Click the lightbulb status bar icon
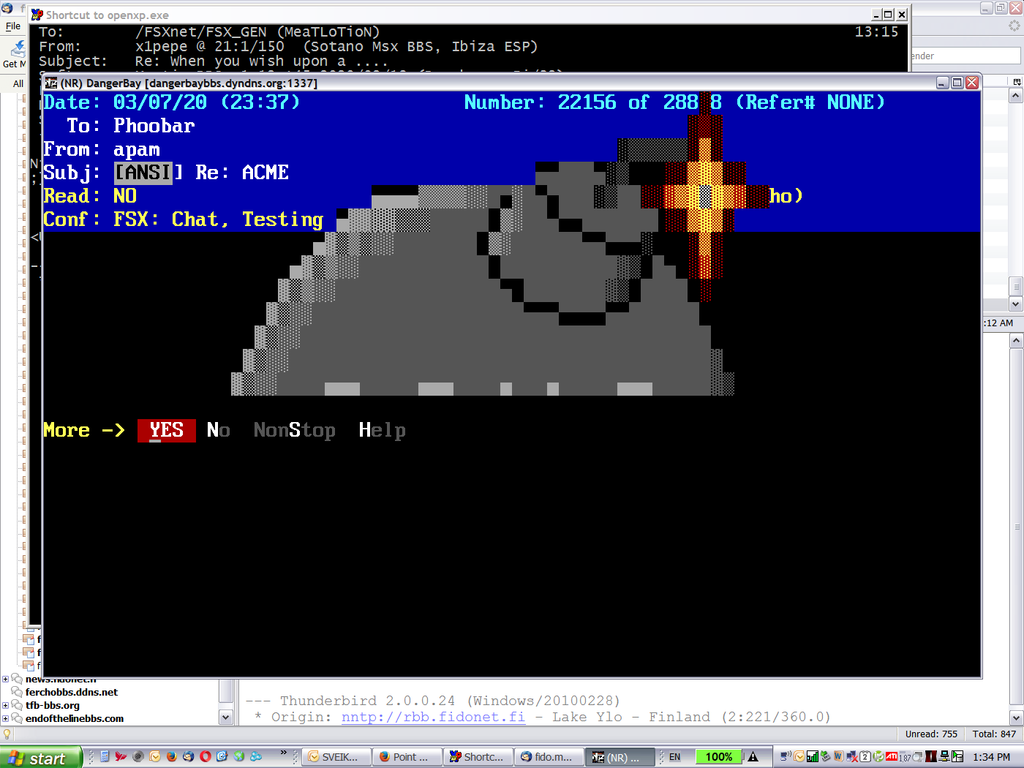 tap(7, 734)
